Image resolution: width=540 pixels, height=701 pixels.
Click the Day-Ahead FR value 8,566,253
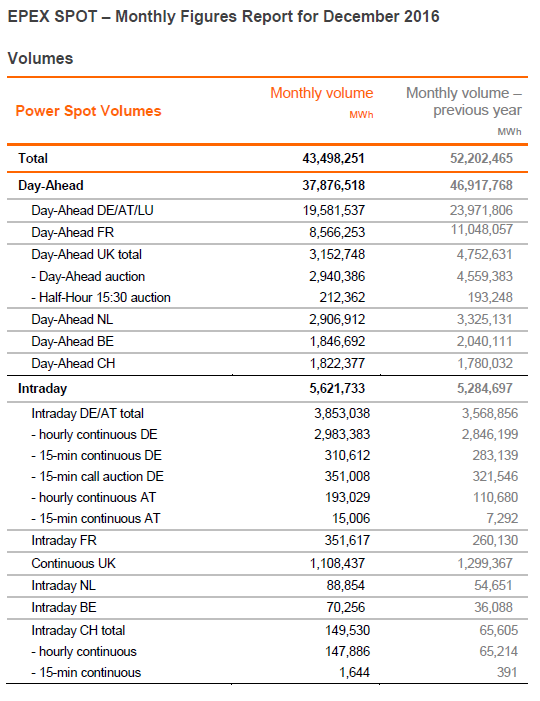pos(337,232)
